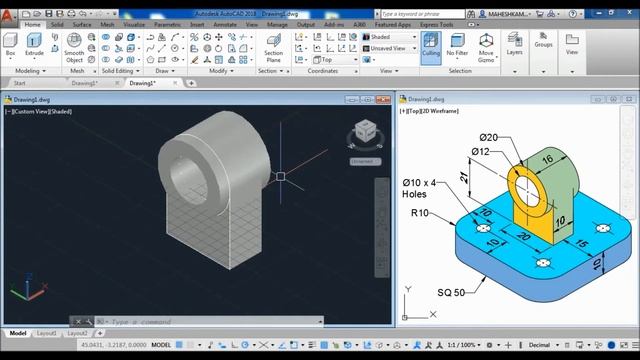Select the Line tool in Draw panel
Image resolution: width=640 pixels, height=360 pixels.
click(162, 49)
